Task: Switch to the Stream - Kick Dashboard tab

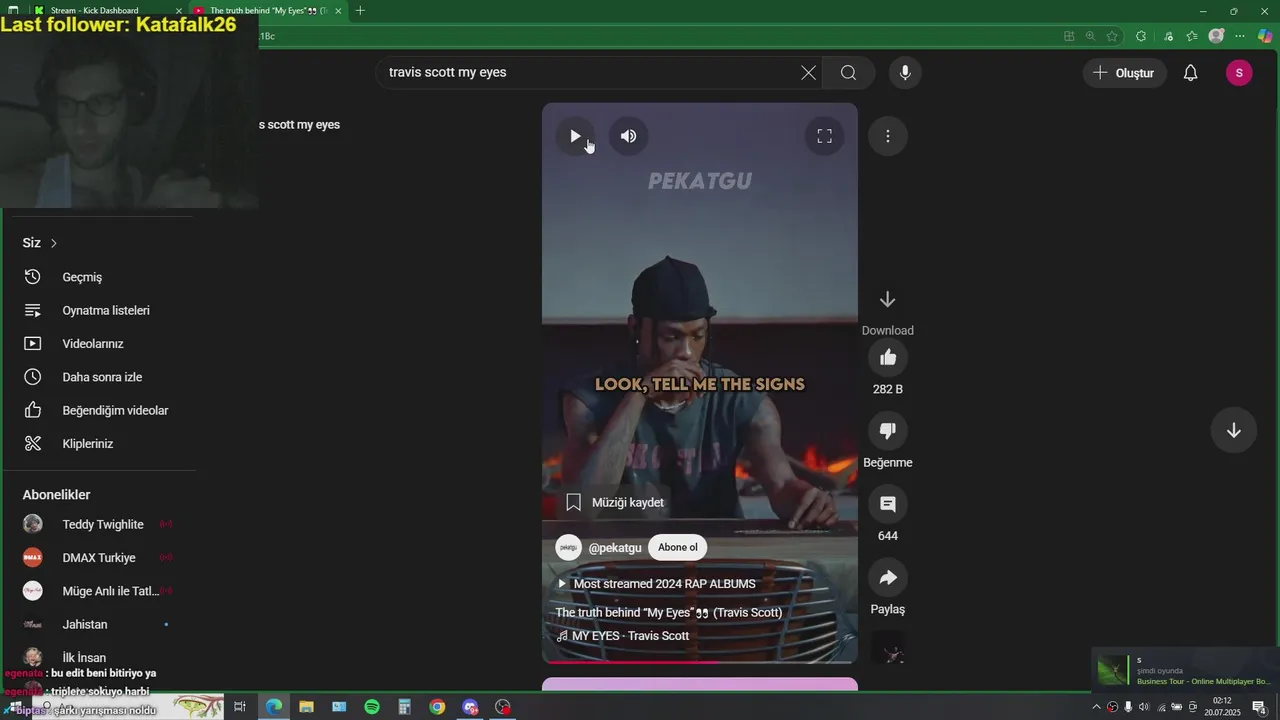Action: [x=105, y=11]
